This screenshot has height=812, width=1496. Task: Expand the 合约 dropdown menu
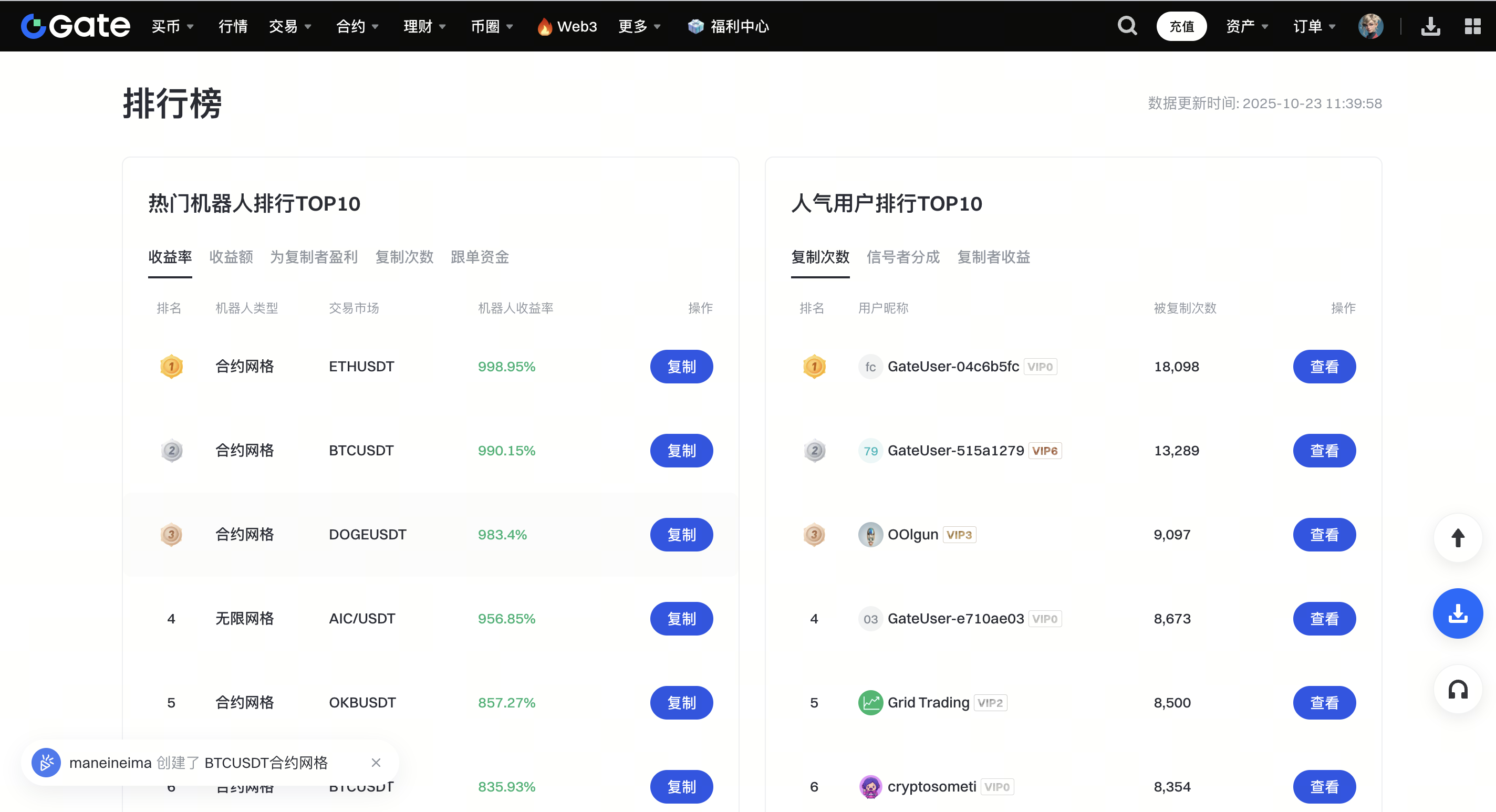click(x=357, y=26)
